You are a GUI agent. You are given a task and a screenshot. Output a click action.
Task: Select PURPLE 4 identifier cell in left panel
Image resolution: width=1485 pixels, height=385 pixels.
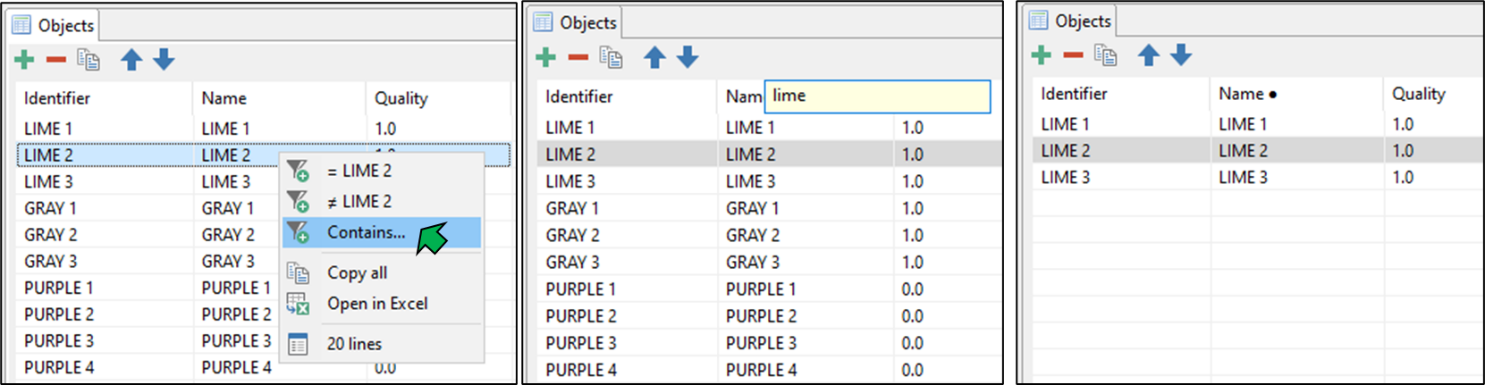[x=104, y=367]
